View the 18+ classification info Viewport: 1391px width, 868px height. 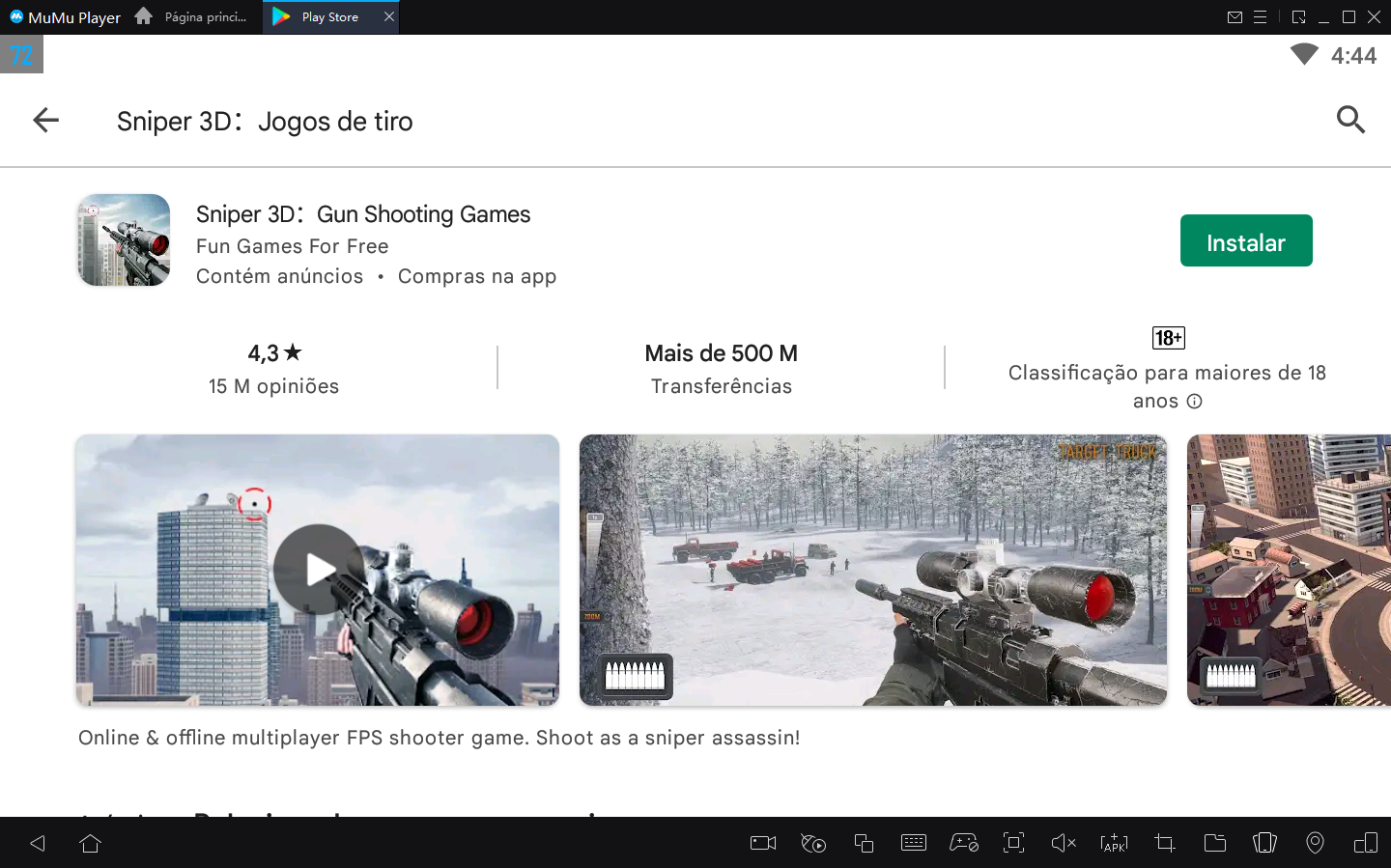1195,400
